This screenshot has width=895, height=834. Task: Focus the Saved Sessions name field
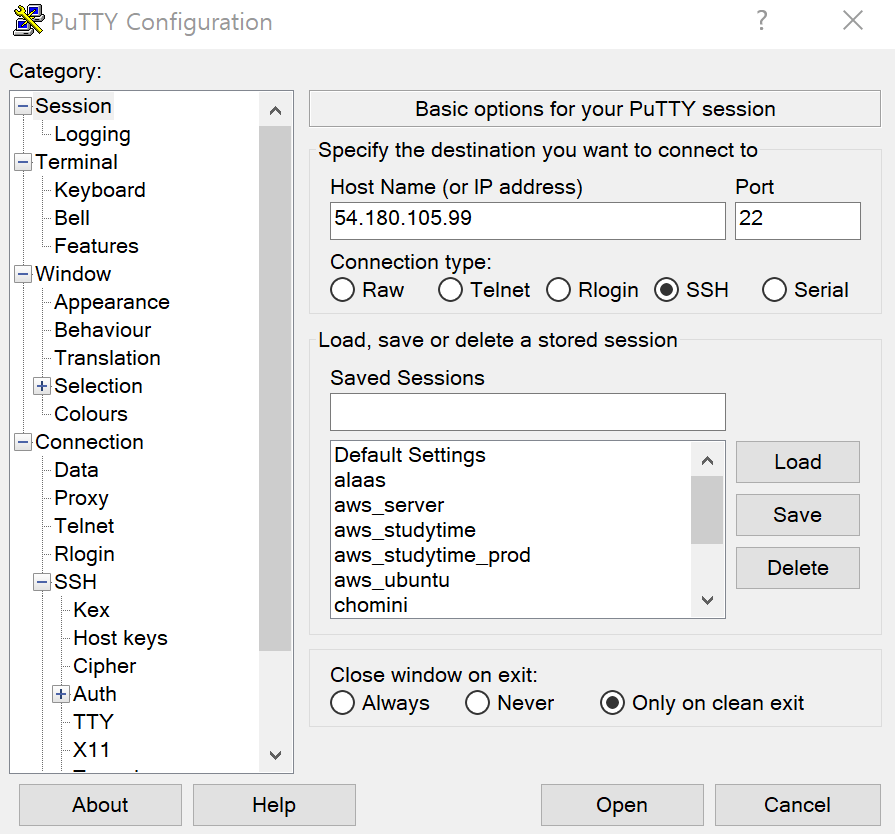[x=527, y=412]
